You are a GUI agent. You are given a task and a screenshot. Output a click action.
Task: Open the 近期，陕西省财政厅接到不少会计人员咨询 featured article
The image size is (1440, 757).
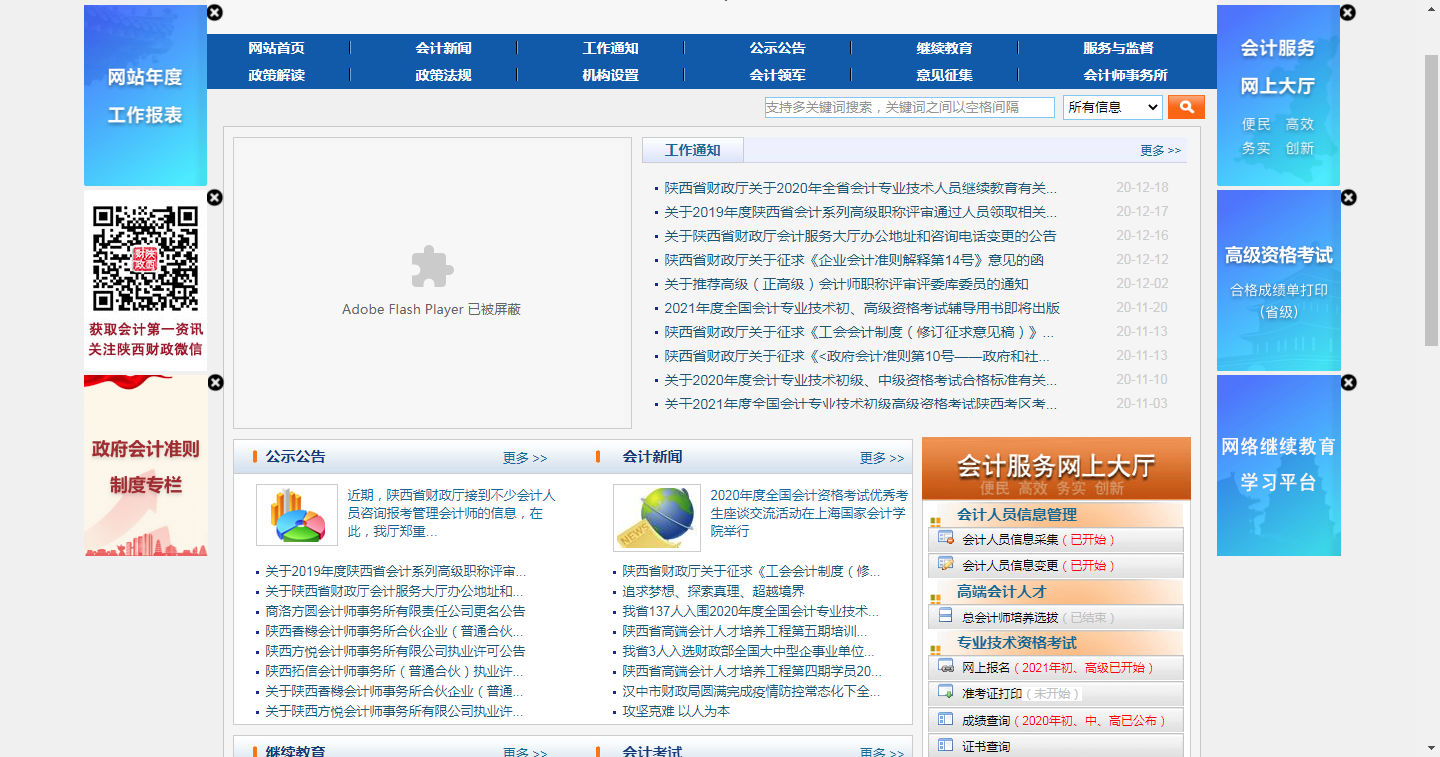click(452, 513)
